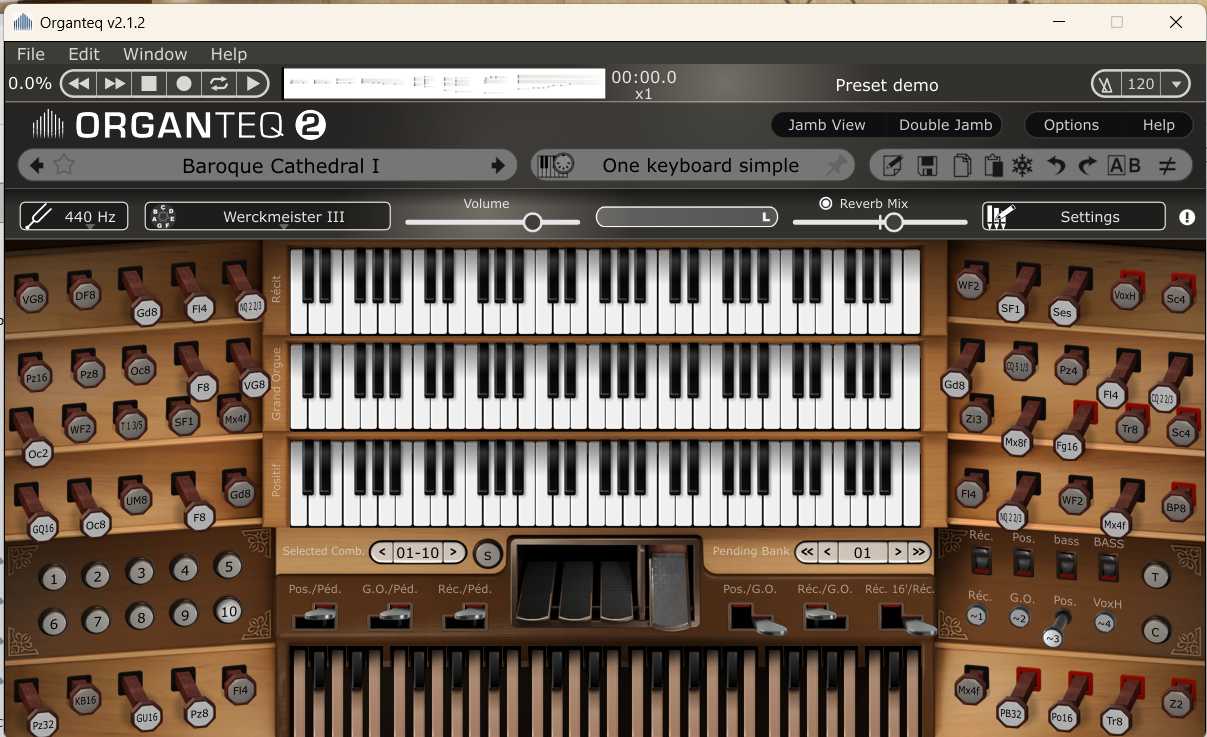Click the copy icon in toolbar
This screenshot has height=737, width=1207.
click(961, 166)
